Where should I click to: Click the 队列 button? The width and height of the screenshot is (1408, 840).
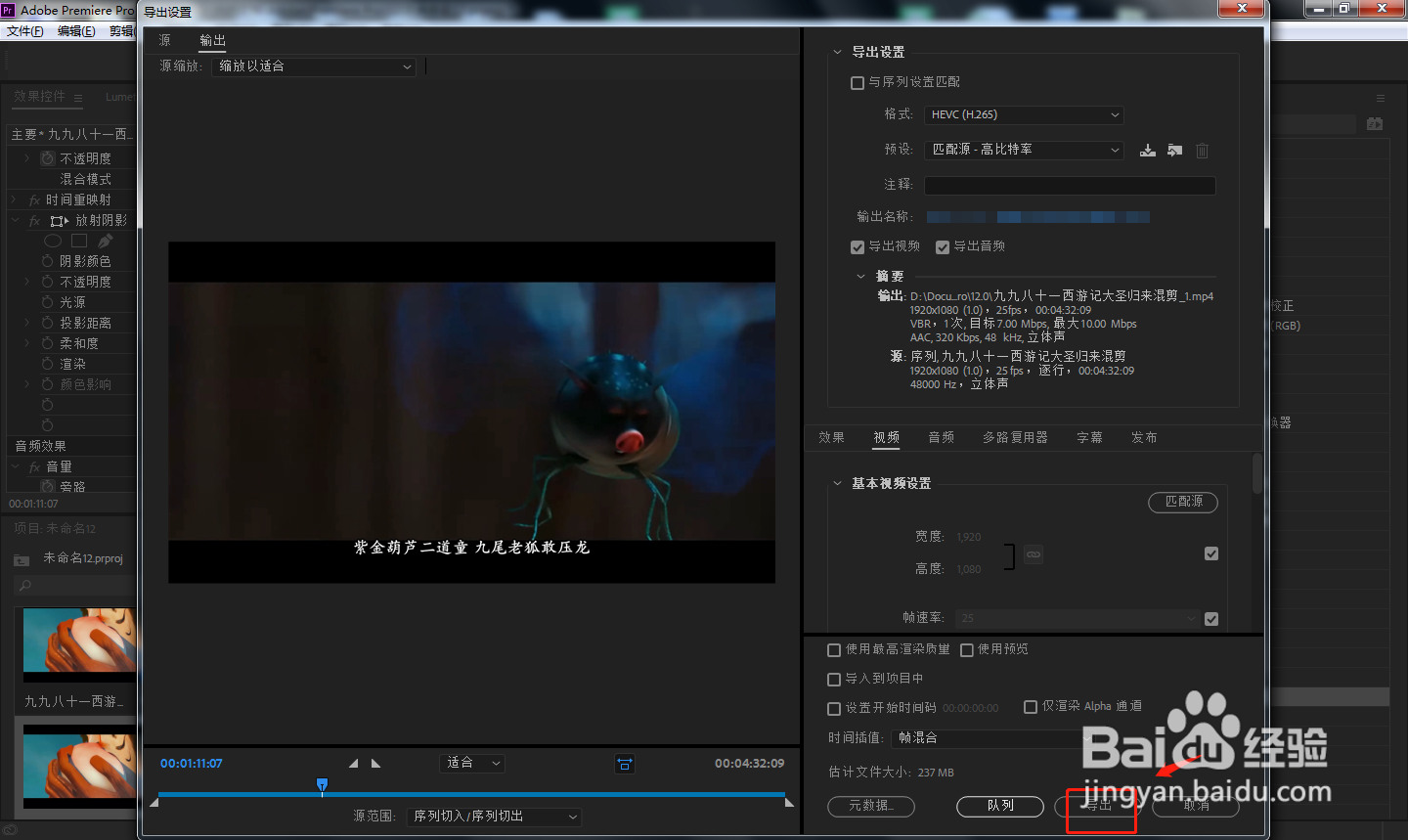point(1000,806)
